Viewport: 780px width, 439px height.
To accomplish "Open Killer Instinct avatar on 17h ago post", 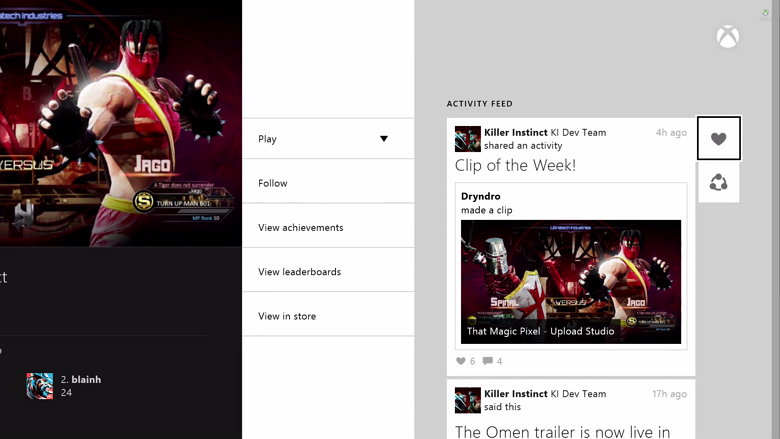I will tap(468, 400).
